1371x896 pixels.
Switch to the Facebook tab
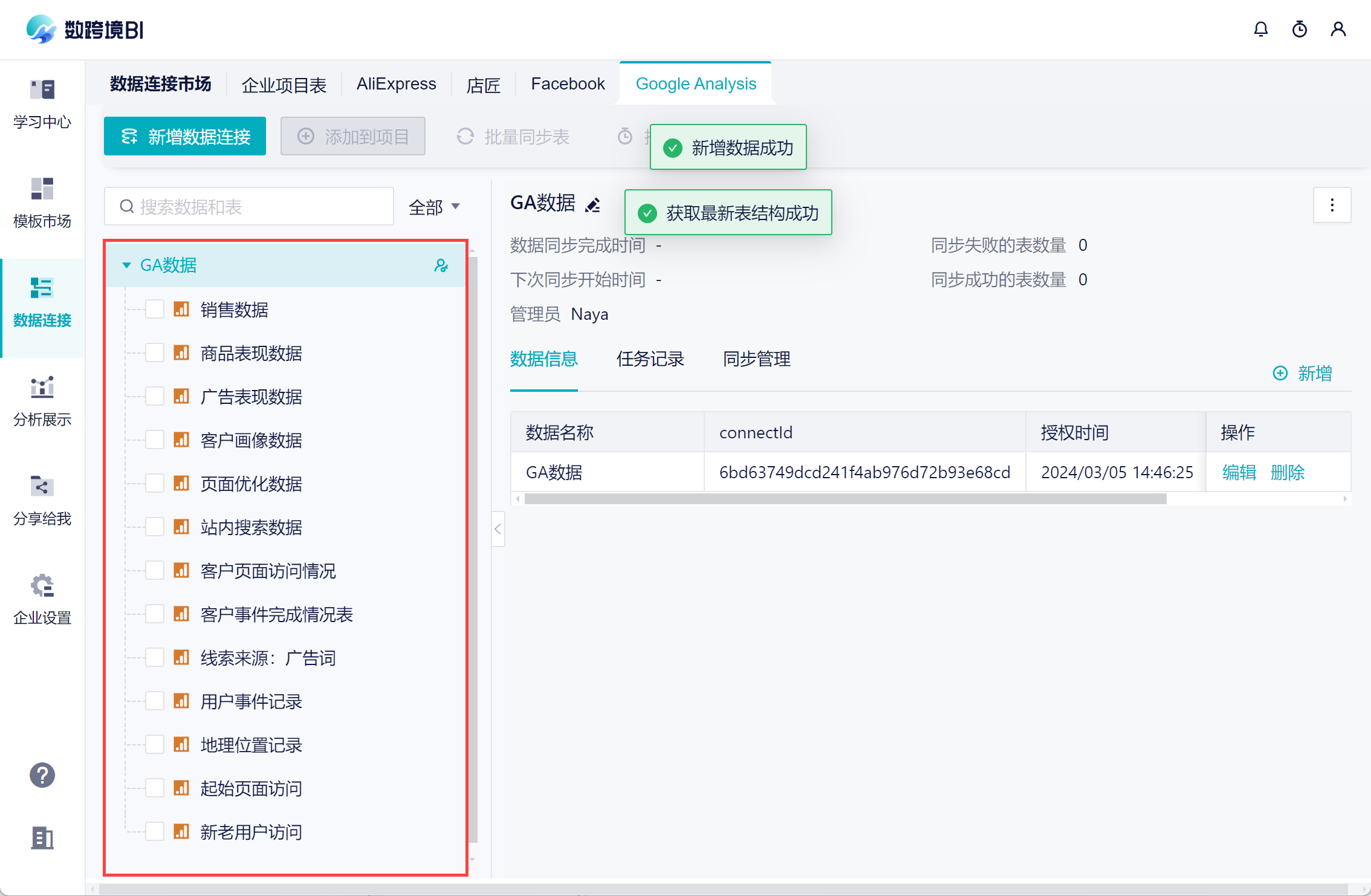tap(567, 84)
